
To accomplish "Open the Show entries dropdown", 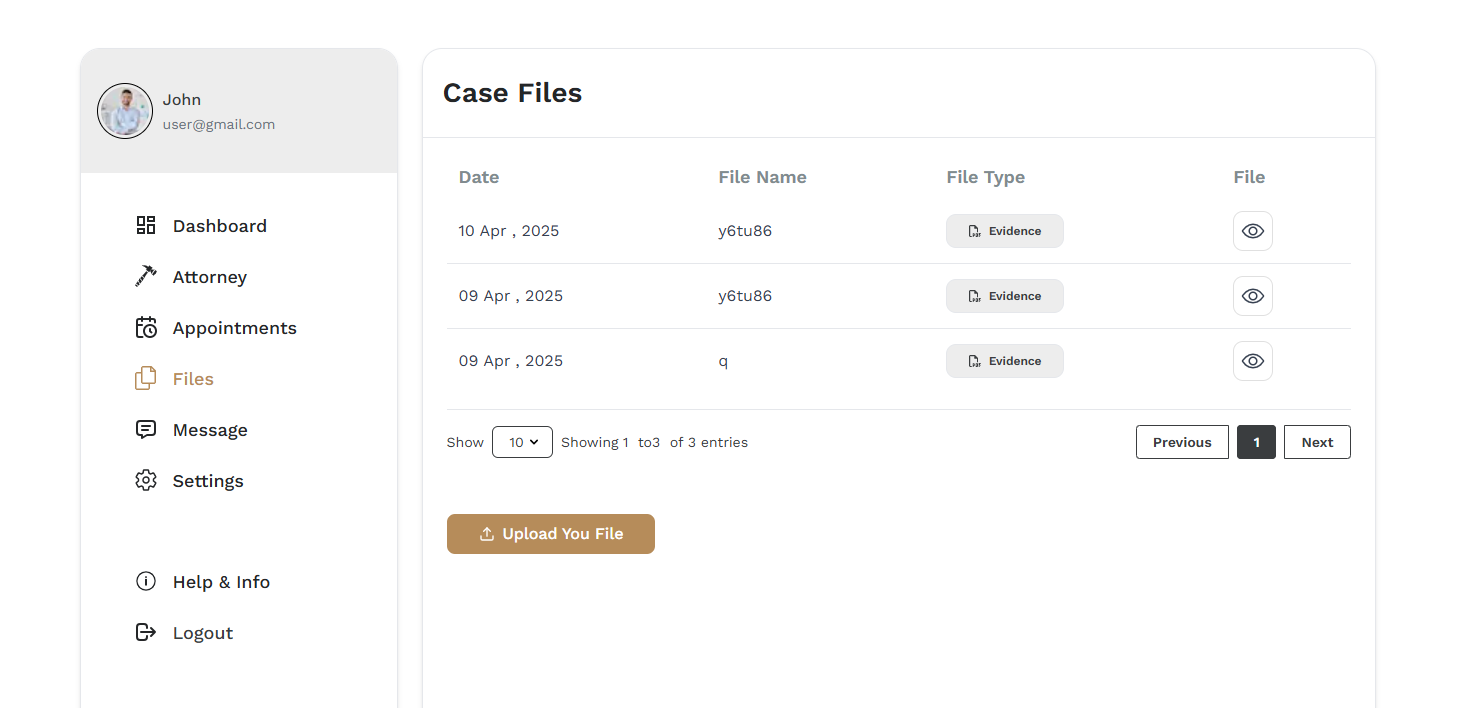I will (522, 442).
